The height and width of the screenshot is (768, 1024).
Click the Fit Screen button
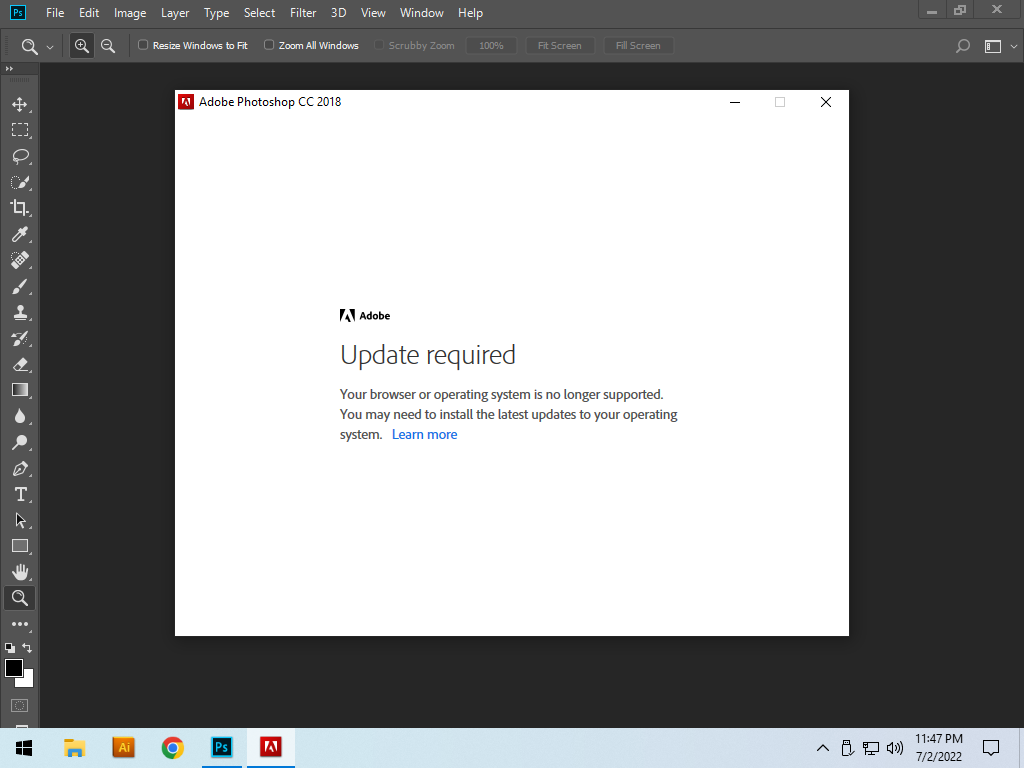pos(559,45)
